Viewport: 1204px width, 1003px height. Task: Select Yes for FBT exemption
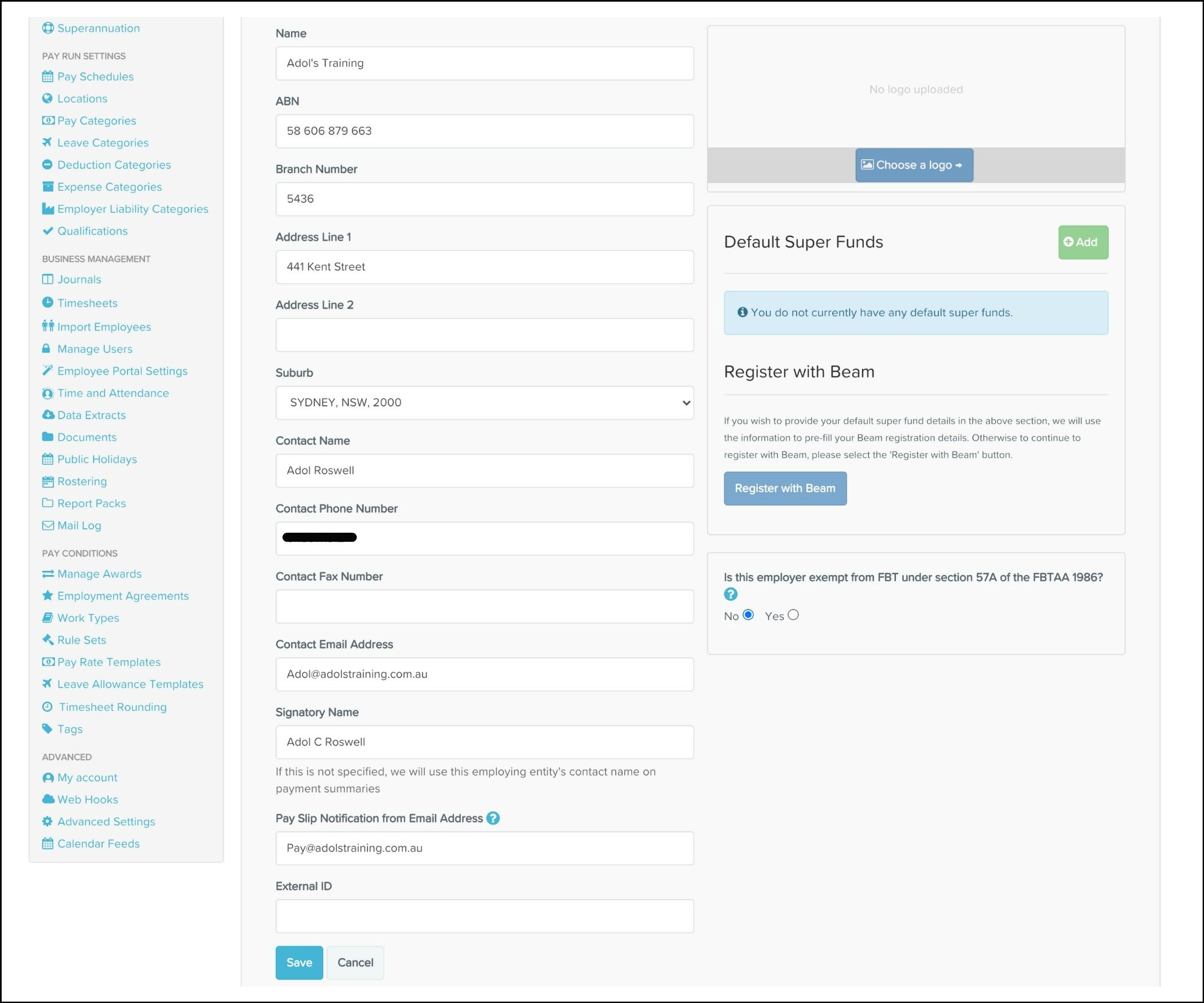tap(793, 615)
